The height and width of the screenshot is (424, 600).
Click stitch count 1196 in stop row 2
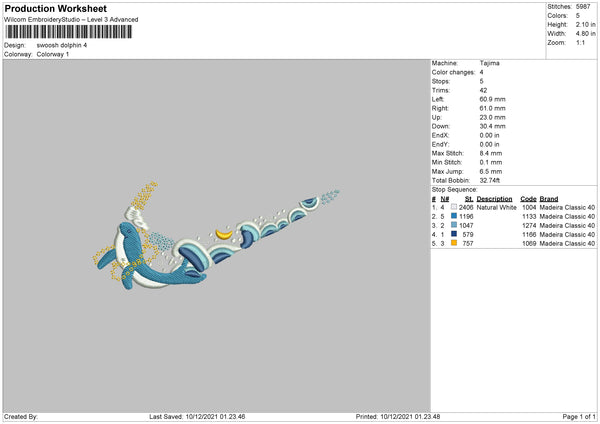(x=466, y=217)
